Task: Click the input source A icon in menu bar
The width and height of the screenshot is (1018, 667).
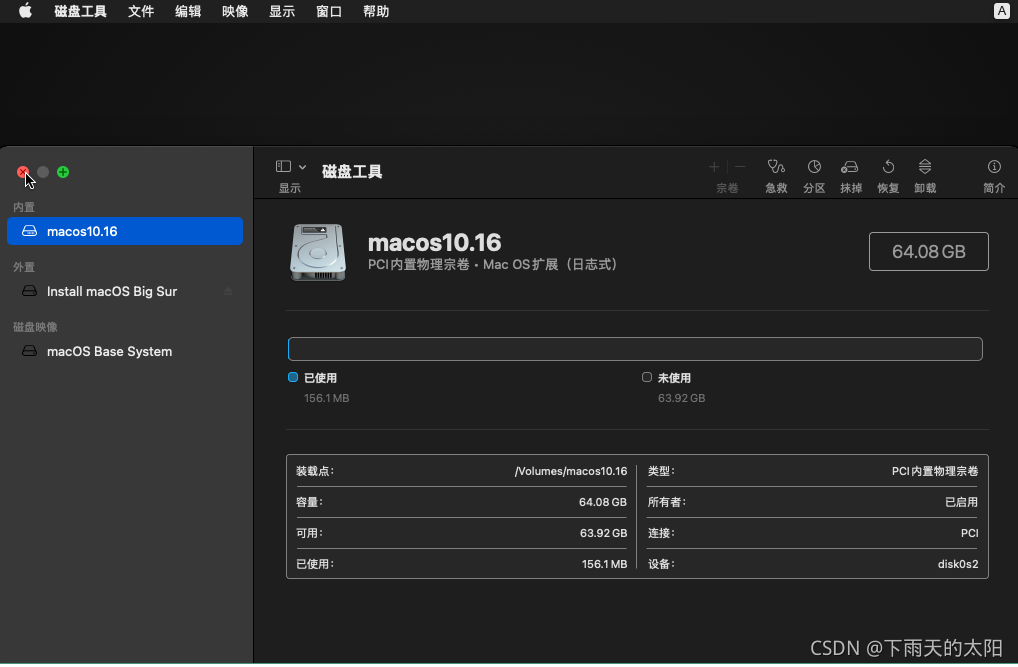Action: coord(1001,11)
